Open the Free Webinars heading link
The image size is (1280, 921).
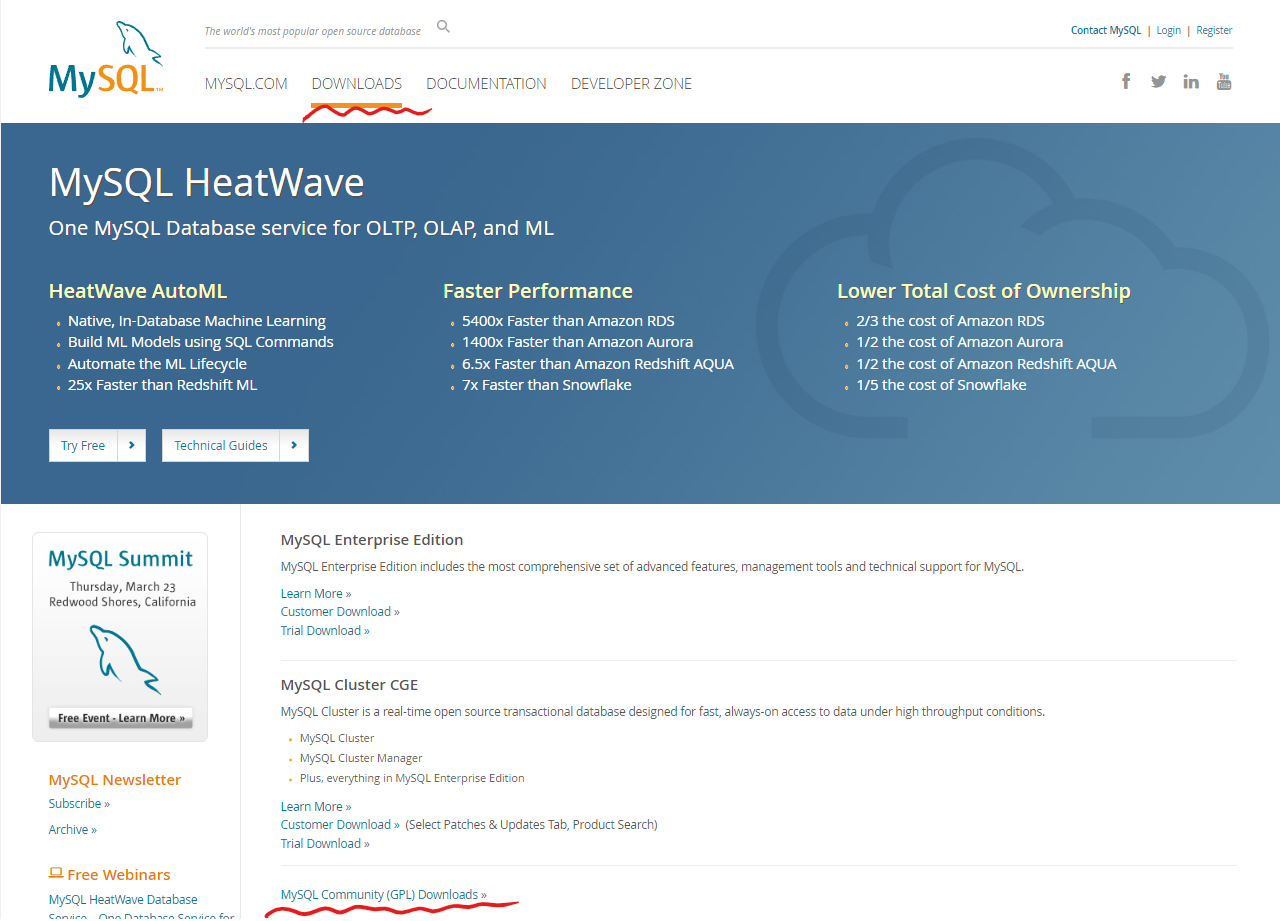[x=119, y=875]
